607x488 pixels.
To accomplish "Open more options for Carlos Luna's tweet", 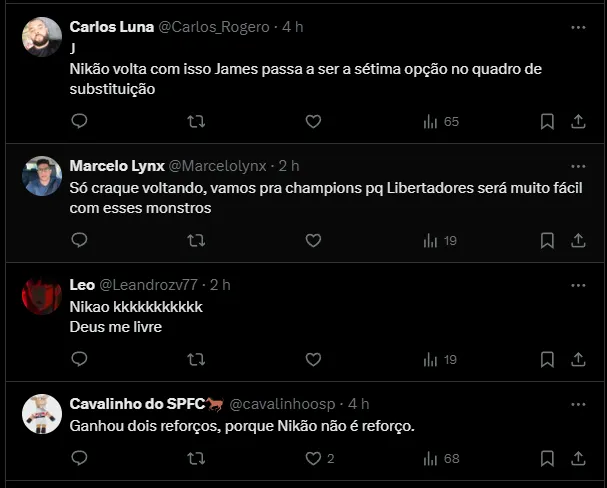I will tap(578, 26).
